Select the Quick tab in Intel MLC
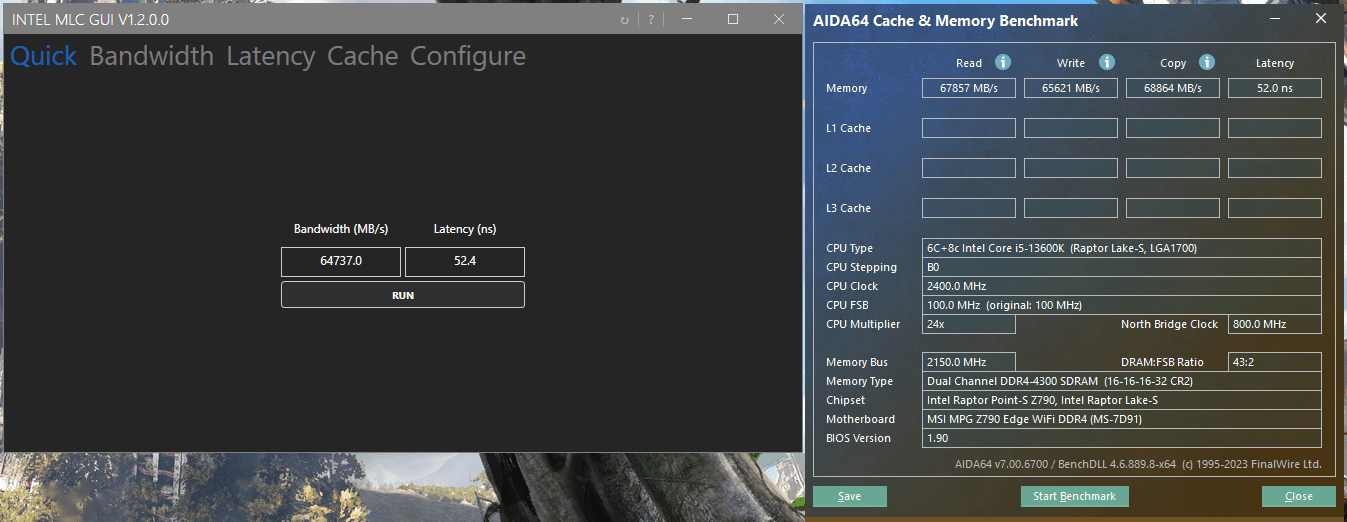 tap(44, 56)
